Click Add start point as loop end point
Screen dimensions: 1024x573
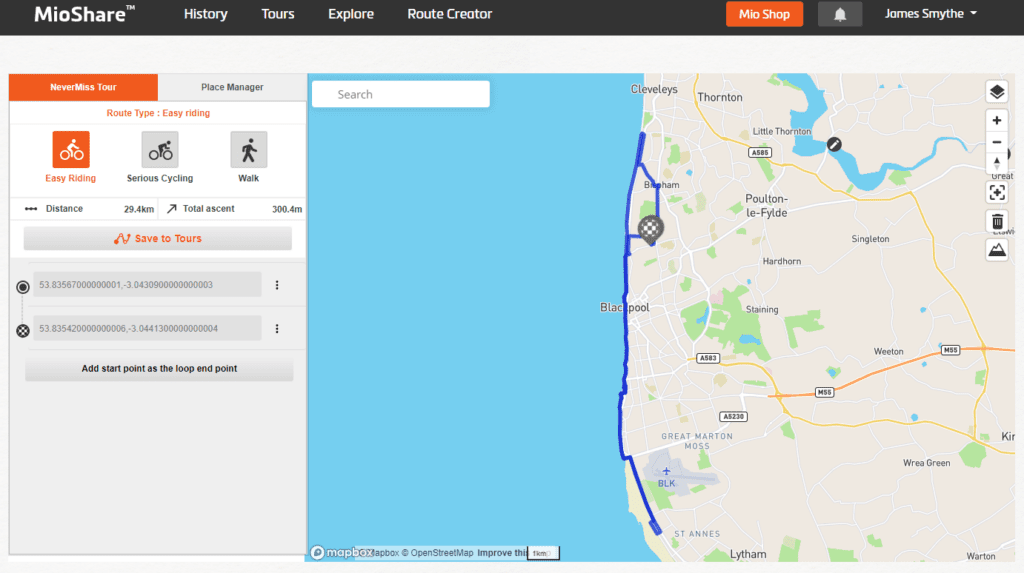(x=159, y=369)
